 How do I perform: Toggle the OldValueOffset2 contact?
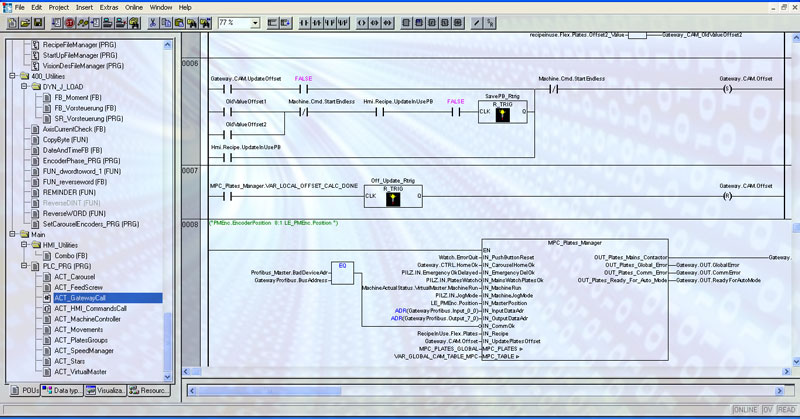coord(228,135)
